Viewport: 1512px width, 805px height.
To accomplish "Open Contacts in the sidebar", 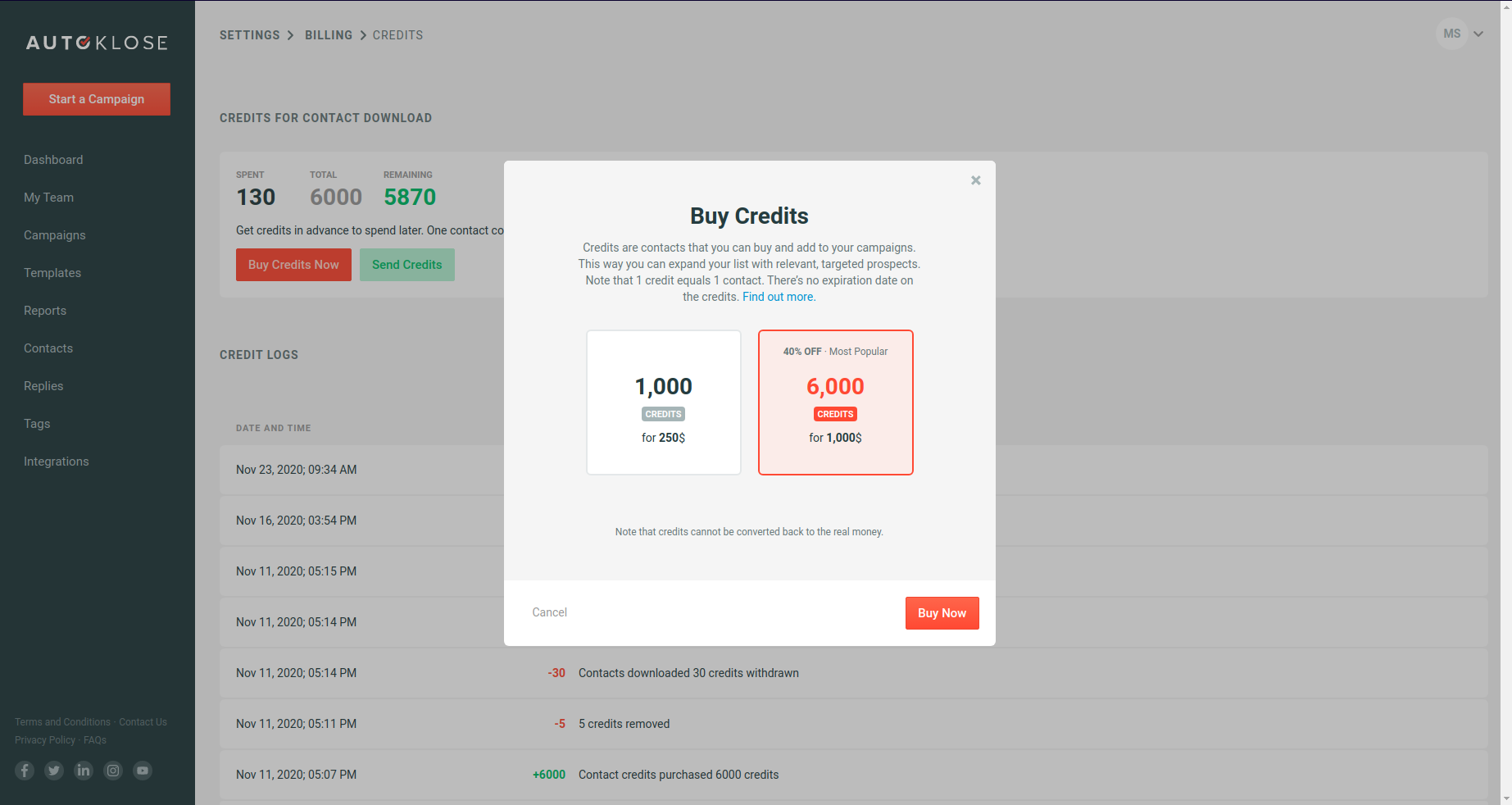I will click(x=48, y=348).
